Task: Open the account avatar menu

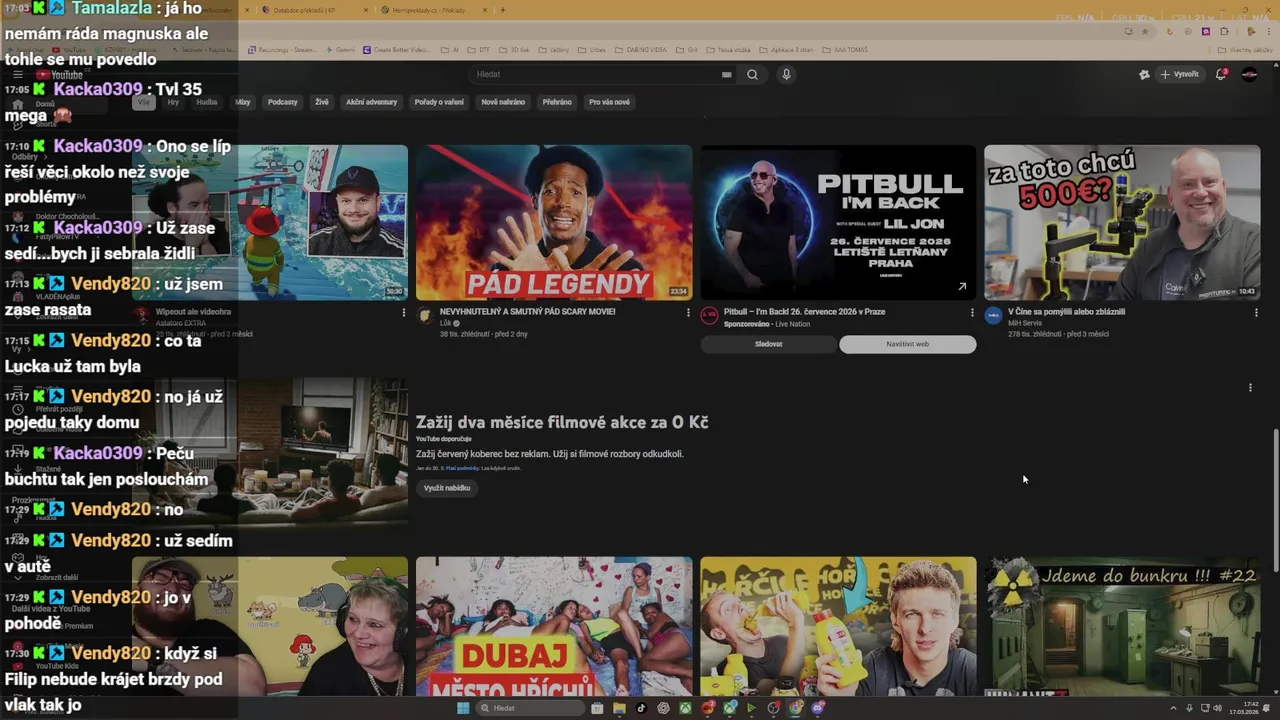Action: pyautogui.click(x=1249, y=74)
